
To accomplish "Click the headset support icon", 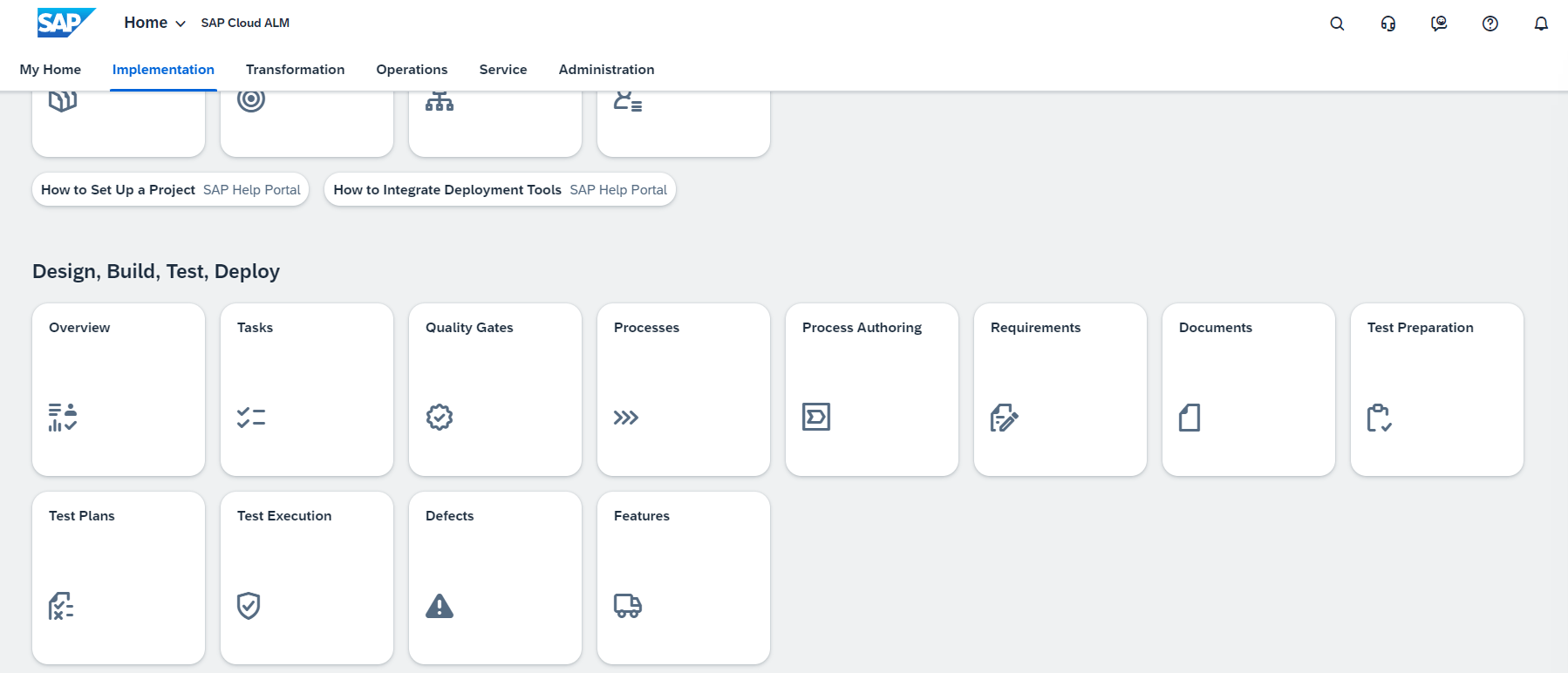I will (1387, 24).
